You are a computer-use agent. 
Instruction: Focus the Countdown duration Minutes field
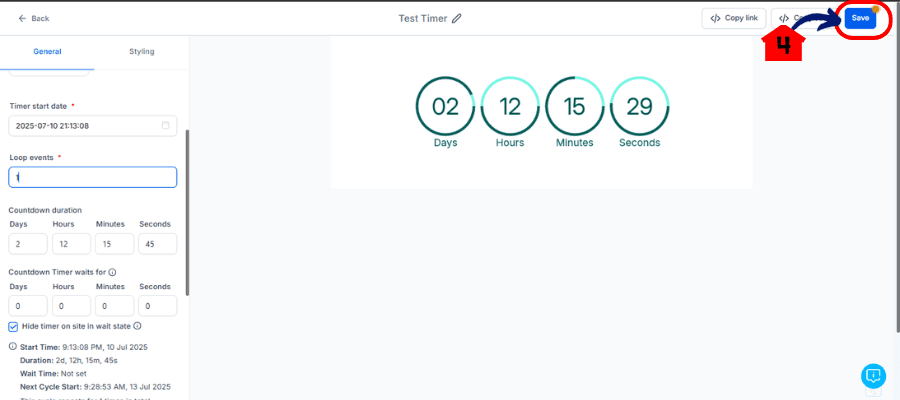coord(115,244)
